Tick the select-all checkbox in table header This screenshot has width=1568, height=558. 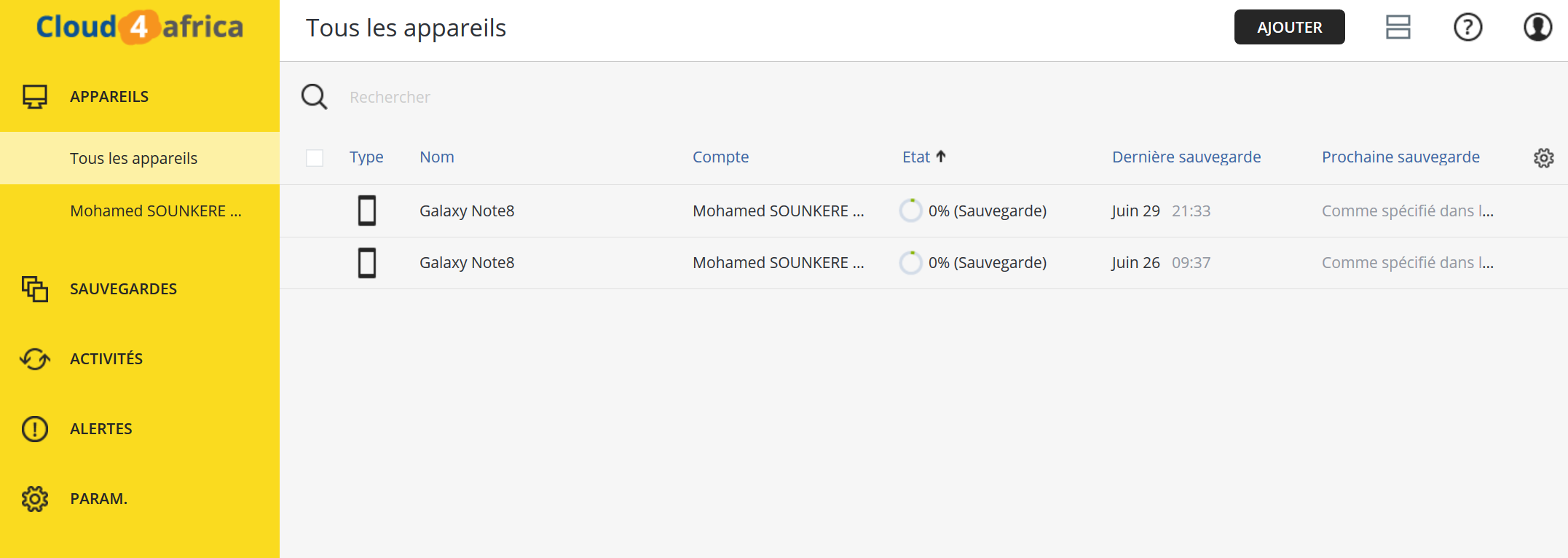[x=315, y=158]
